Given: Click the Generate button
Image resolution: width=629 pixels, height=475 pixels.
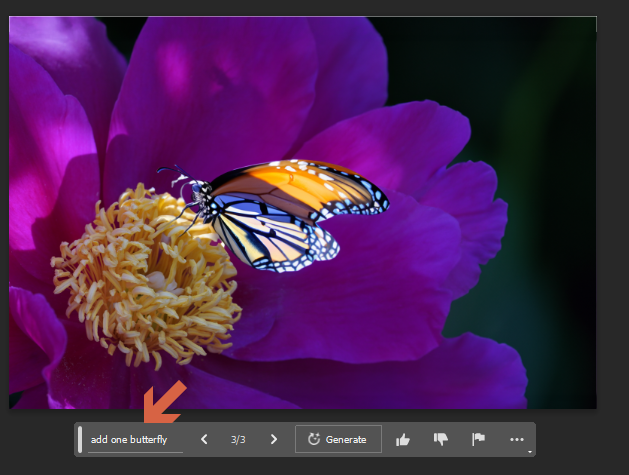Looking at the screenshot, I should click(x=338, y=439).
